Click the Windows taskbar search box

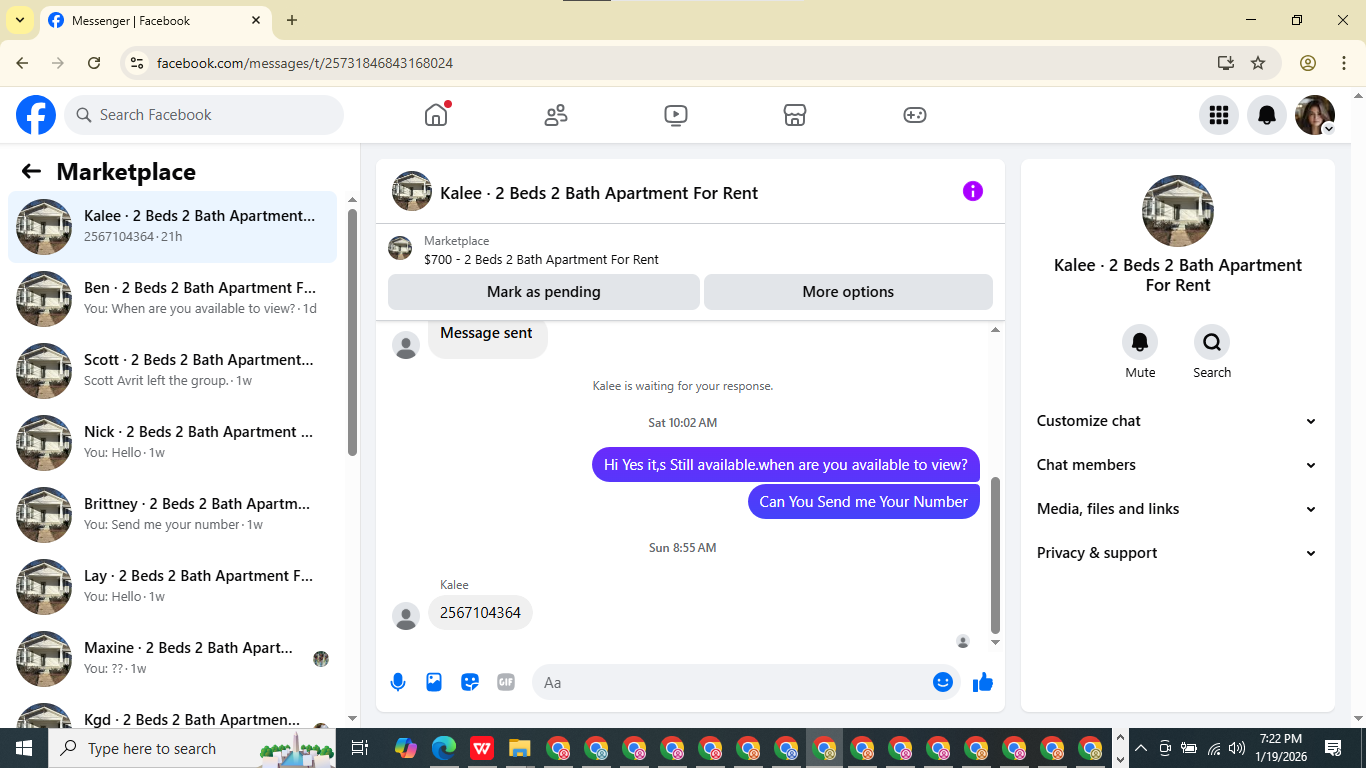[x=192, y=748]
